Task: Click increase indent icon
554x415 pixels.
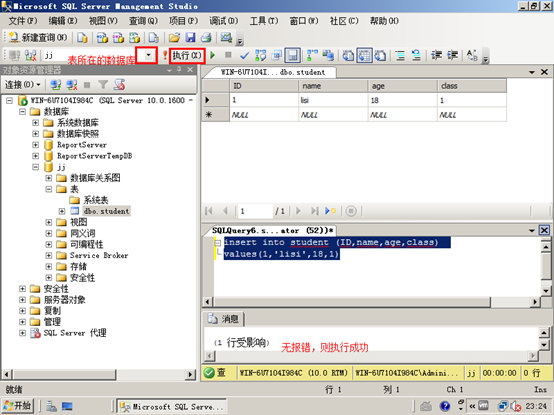Action: pos(453,55)
